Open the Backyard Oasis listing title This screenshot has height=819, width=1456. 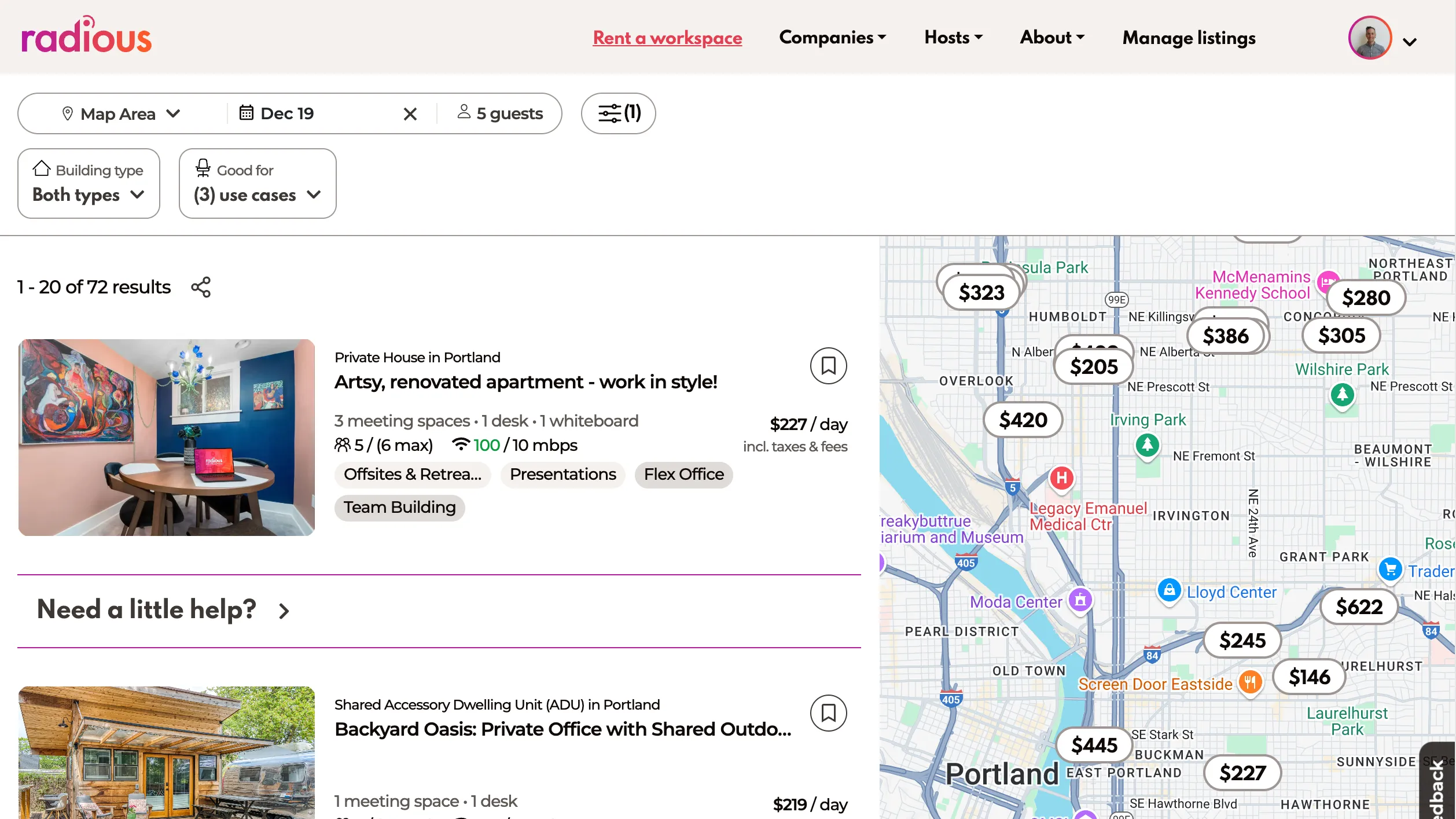coord(562,729)
